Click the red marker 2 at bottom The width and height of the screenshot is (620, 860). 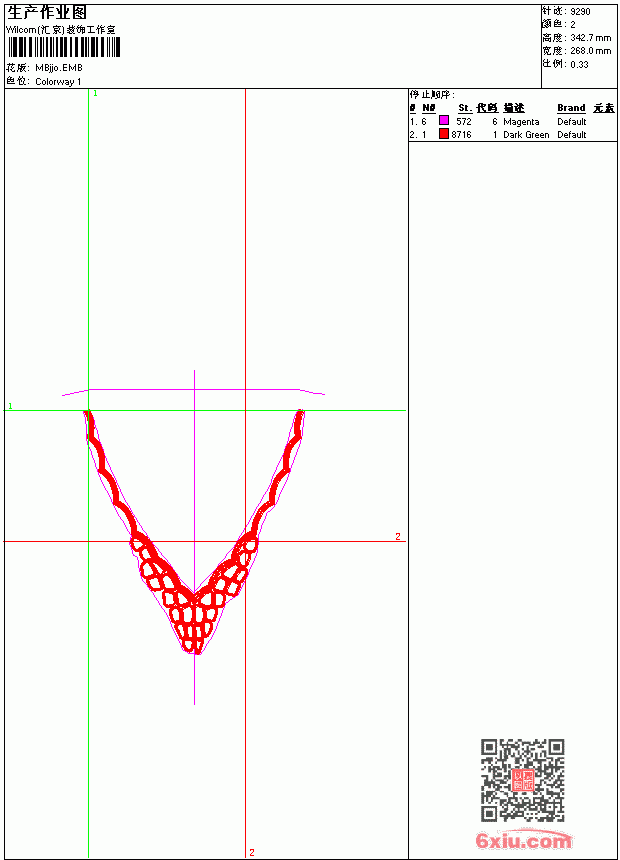click(x=252, y=852)
